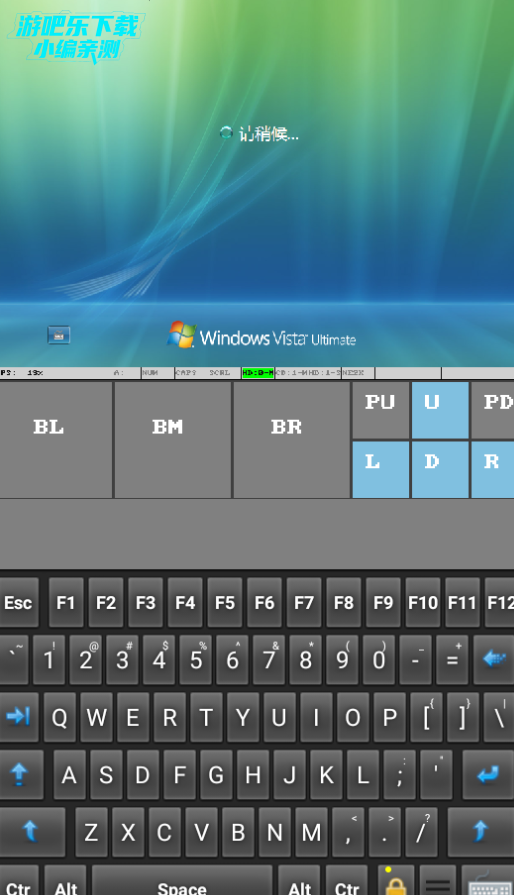This screenshot has width=514, height=895.
Task: Tap the right Alt key after Space
Action: click(300, 882)
